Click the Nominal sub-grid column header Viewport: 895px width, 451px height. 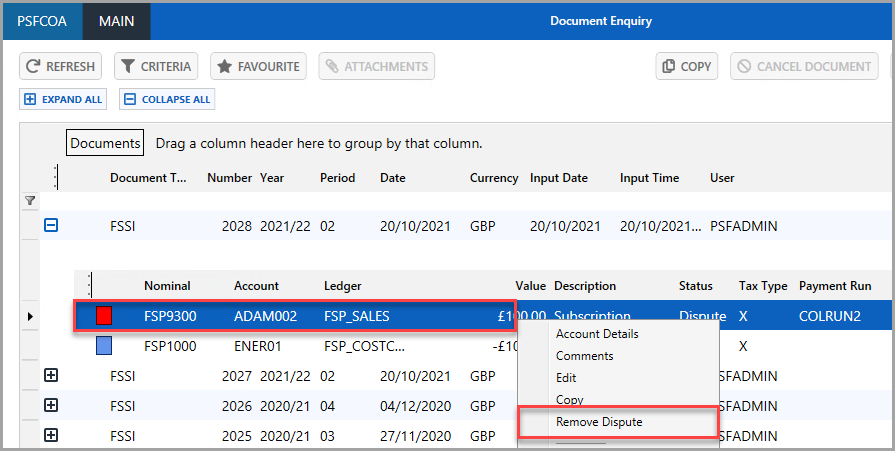tap(167, 286)
